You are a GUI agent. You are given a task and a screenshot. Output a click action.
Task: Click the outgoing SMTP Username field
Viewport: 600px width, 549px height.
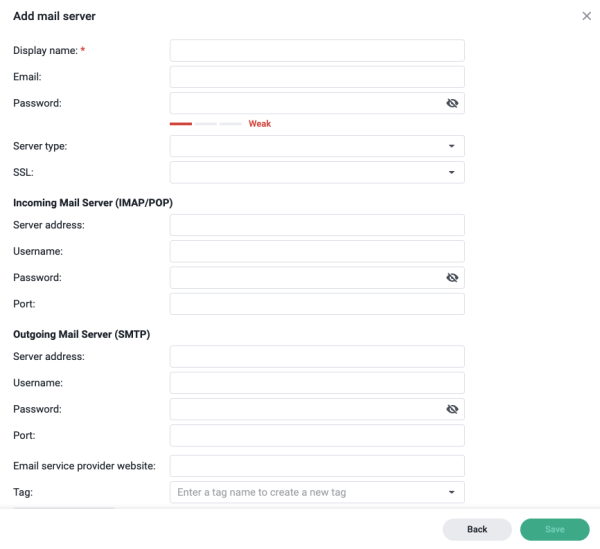coord(317,383)
